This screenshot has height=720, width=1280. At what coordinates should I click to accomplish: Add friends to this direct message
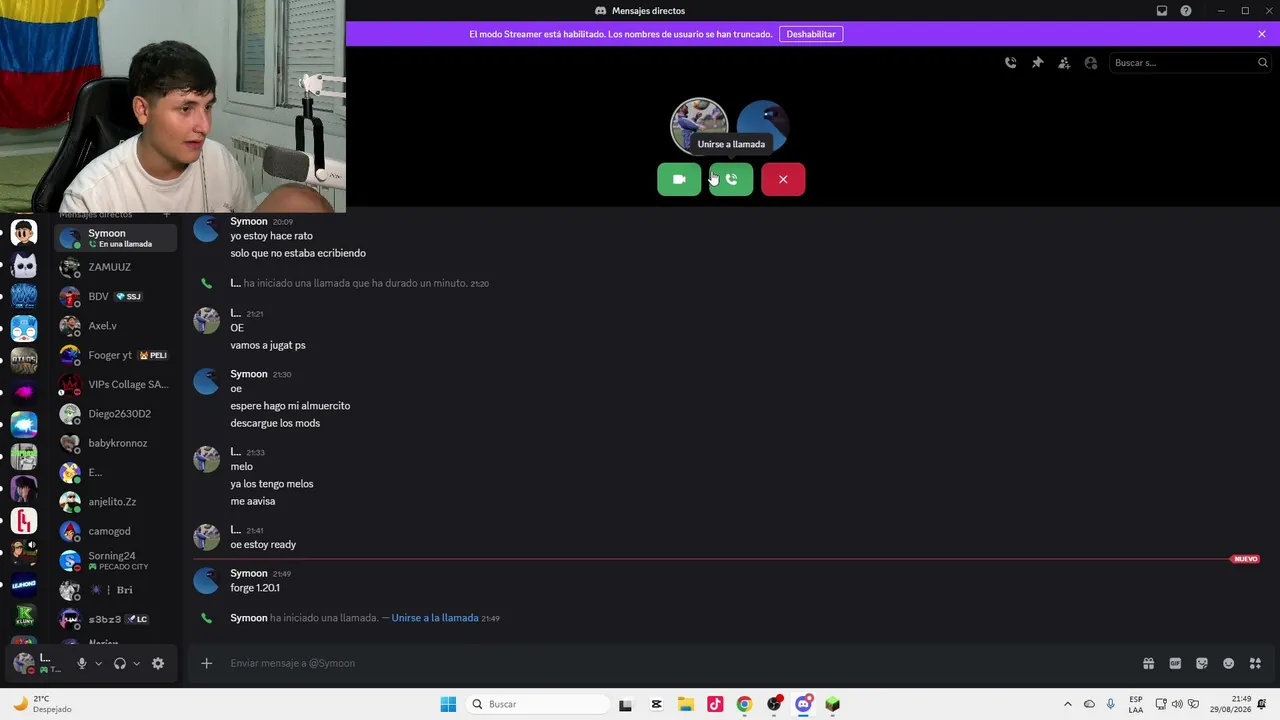point(1064,63)
